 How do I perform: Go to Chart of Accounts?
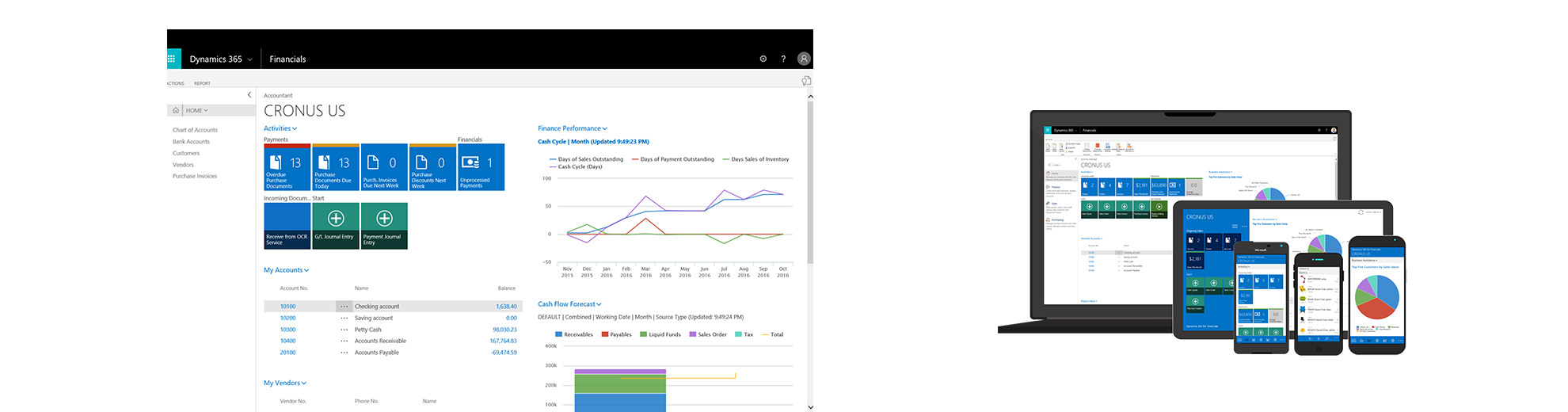click(x=195, y=130)
